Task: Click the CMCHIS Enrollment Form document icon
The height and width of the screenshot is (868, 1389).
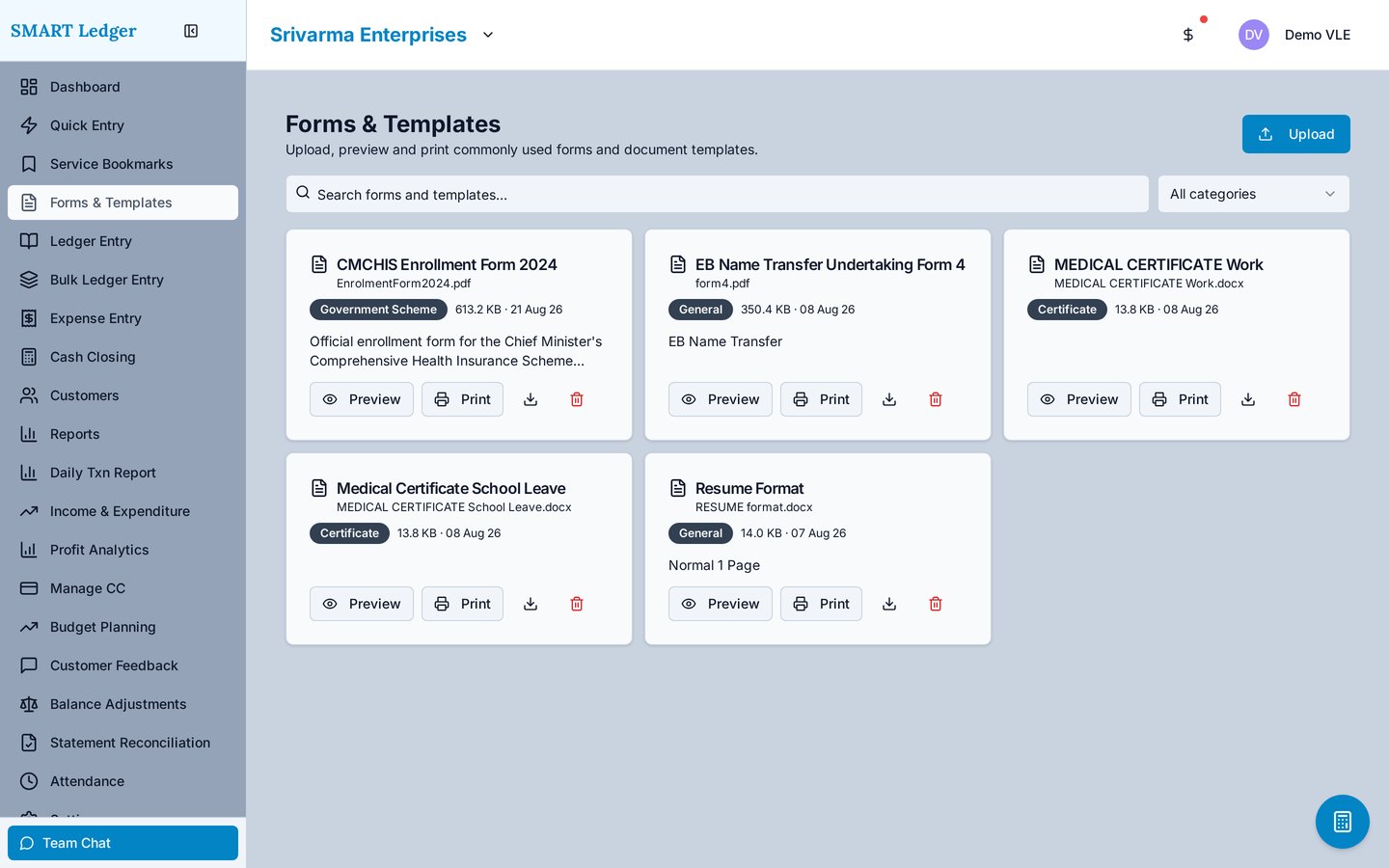Action: [x=319, y=264]
